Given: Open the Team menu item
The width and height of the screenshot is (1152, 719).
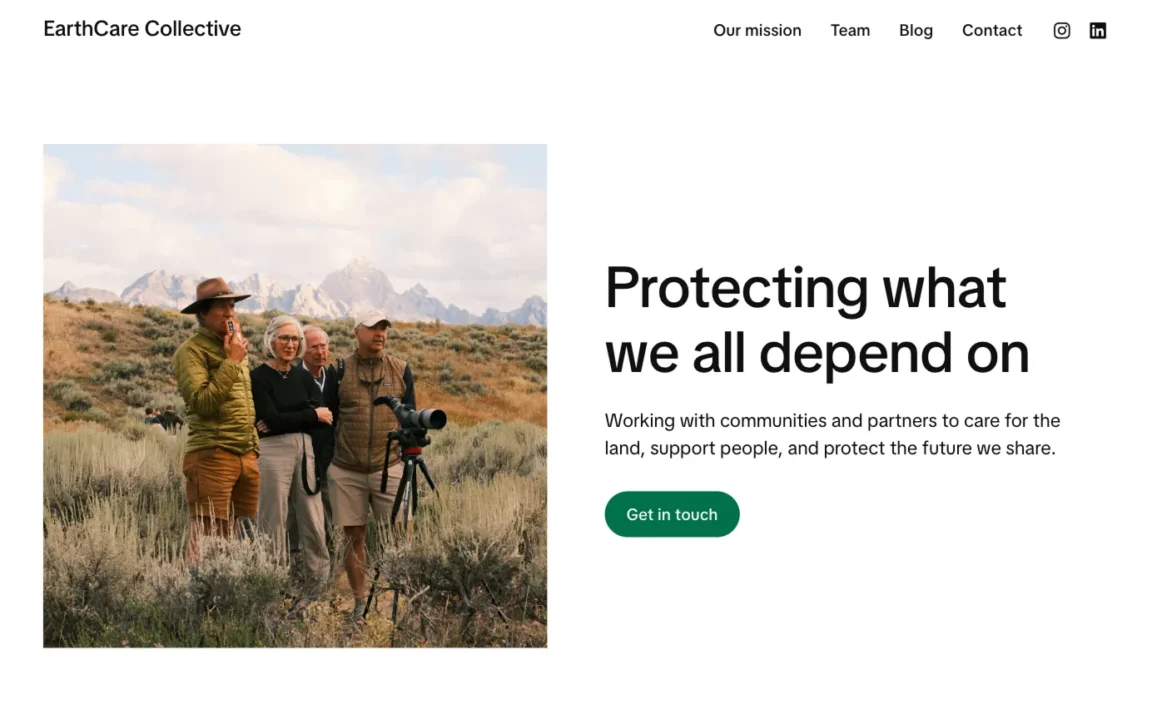Looking at the screenshot, I should 850,30.
